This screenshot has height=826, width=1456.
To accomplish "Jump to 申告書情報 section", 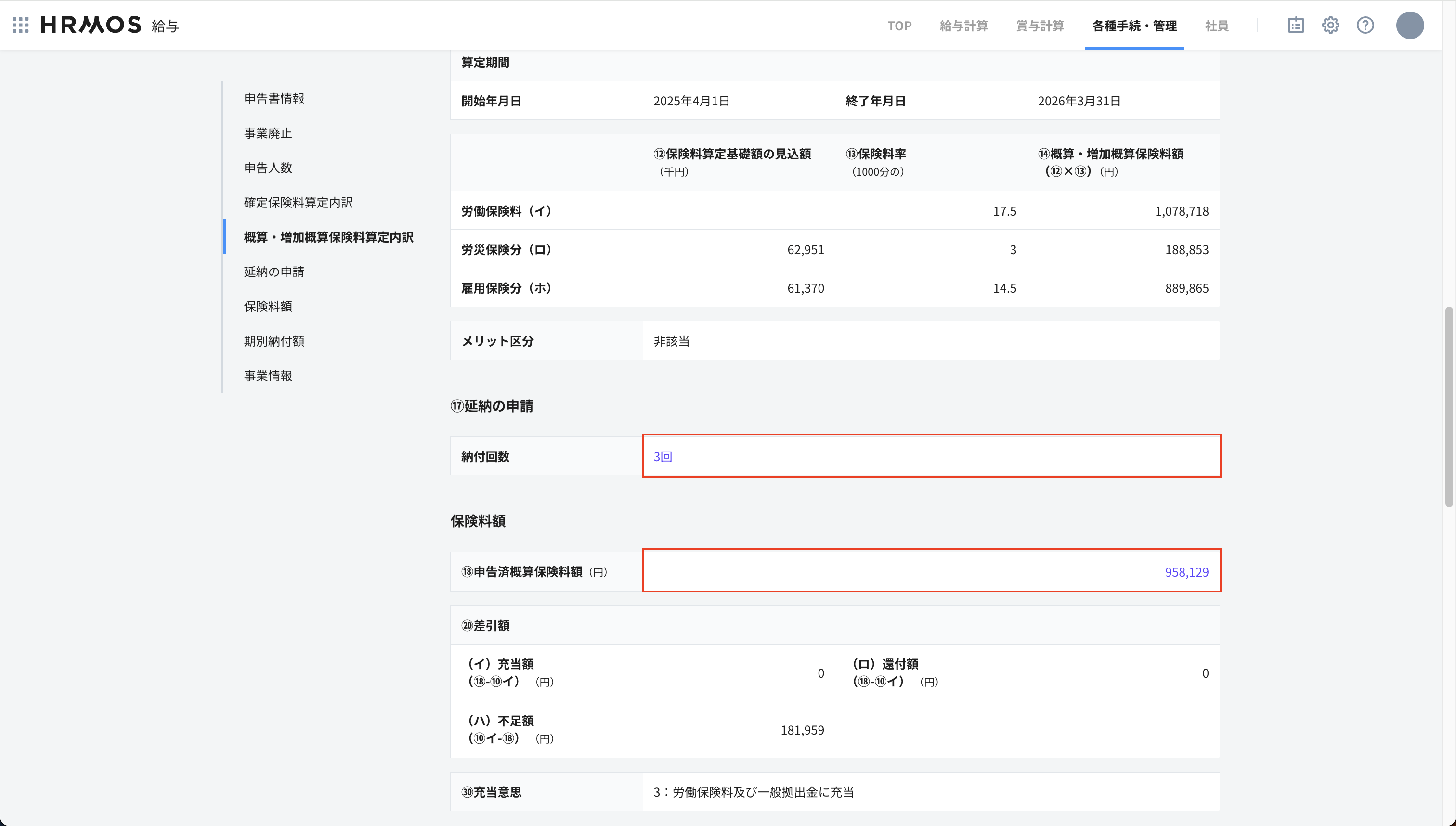I will [274, 99].
